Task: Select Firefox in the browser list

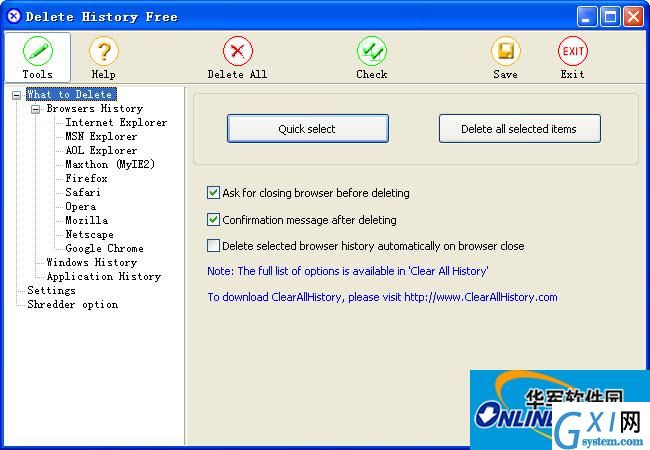Action: pos(86,179)
